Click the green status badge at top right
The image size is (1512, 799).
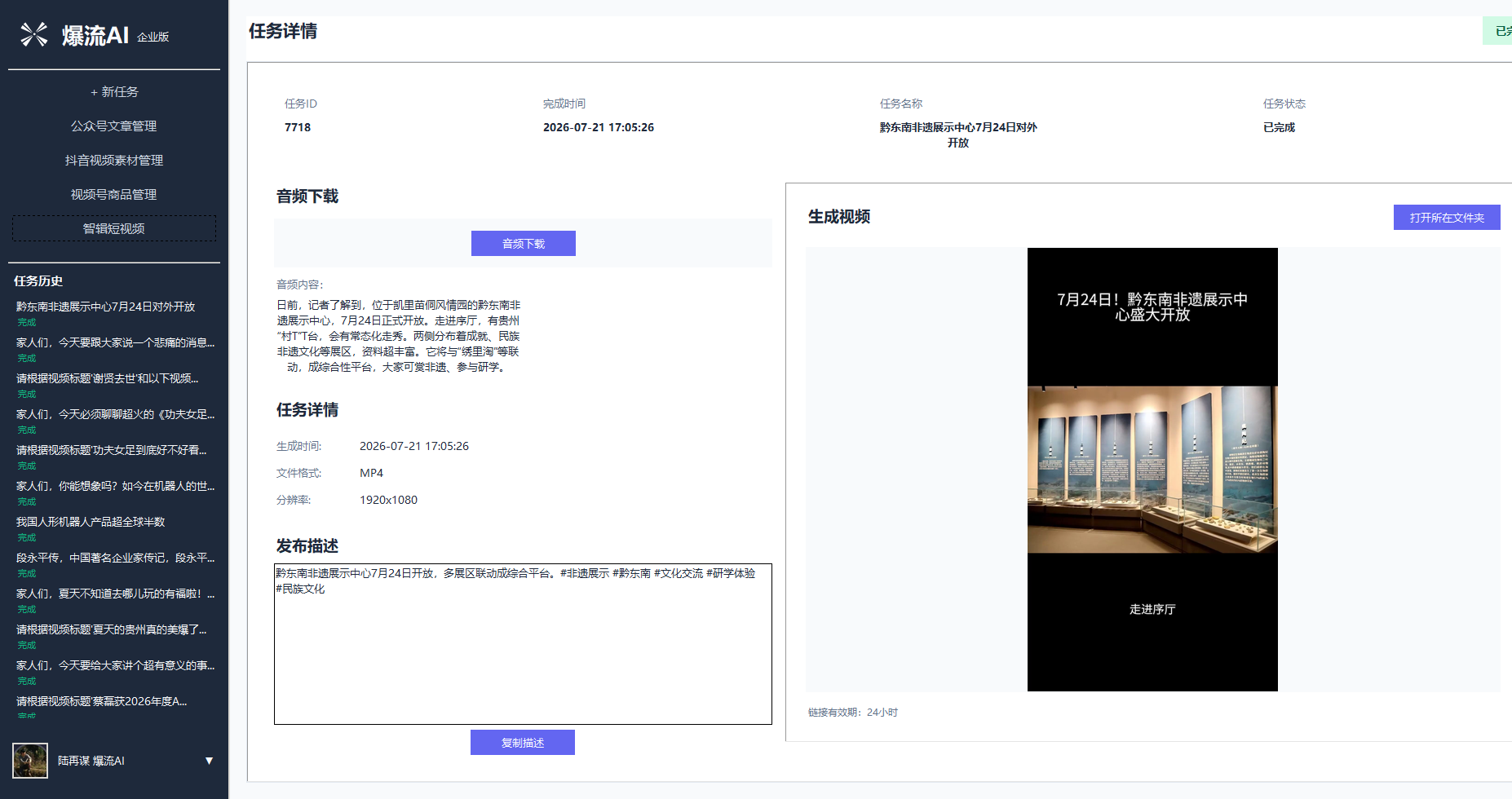click(1498, 31)
